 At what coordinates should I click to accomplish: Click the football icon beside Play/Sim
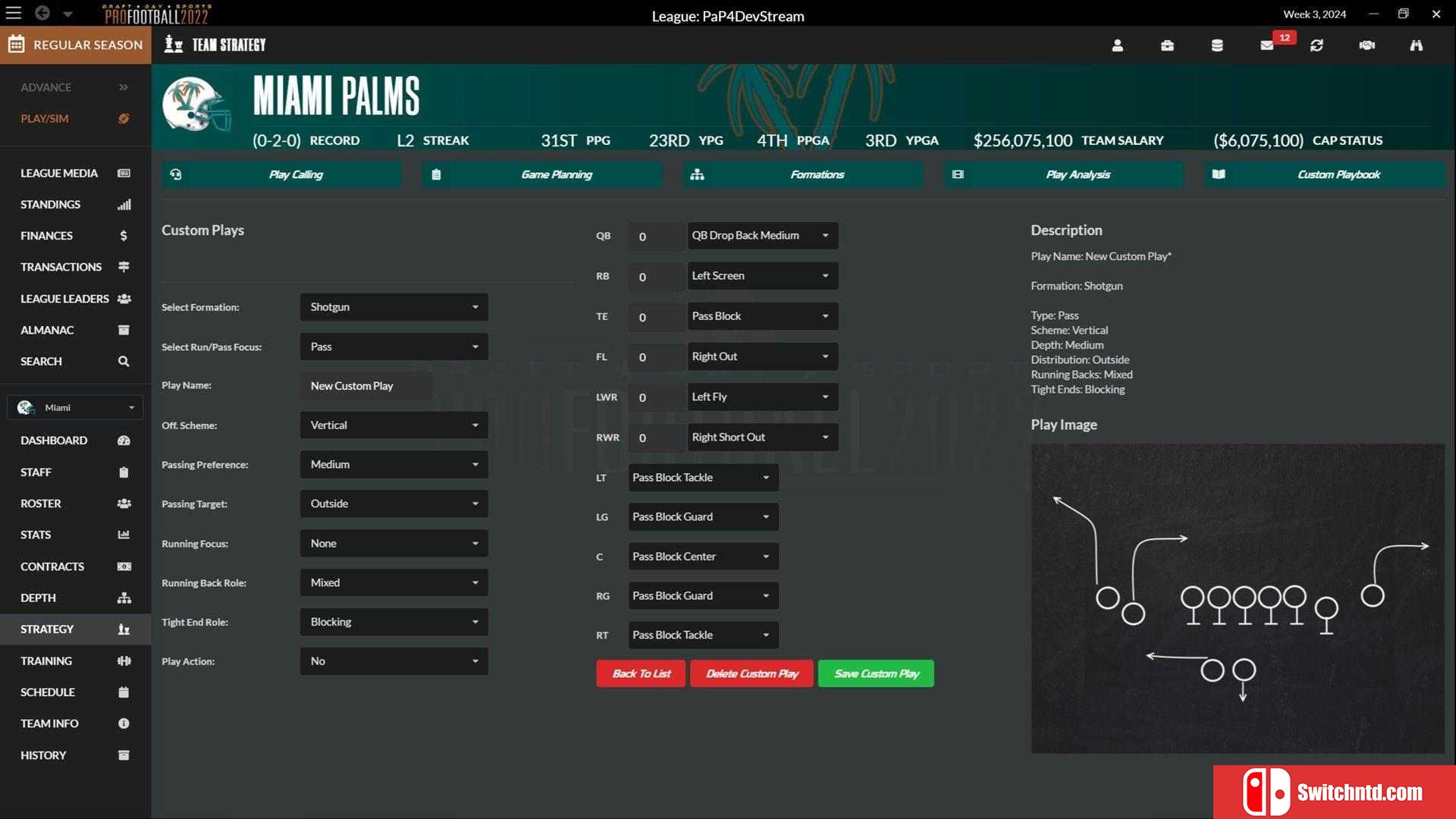tap(124, 118)
